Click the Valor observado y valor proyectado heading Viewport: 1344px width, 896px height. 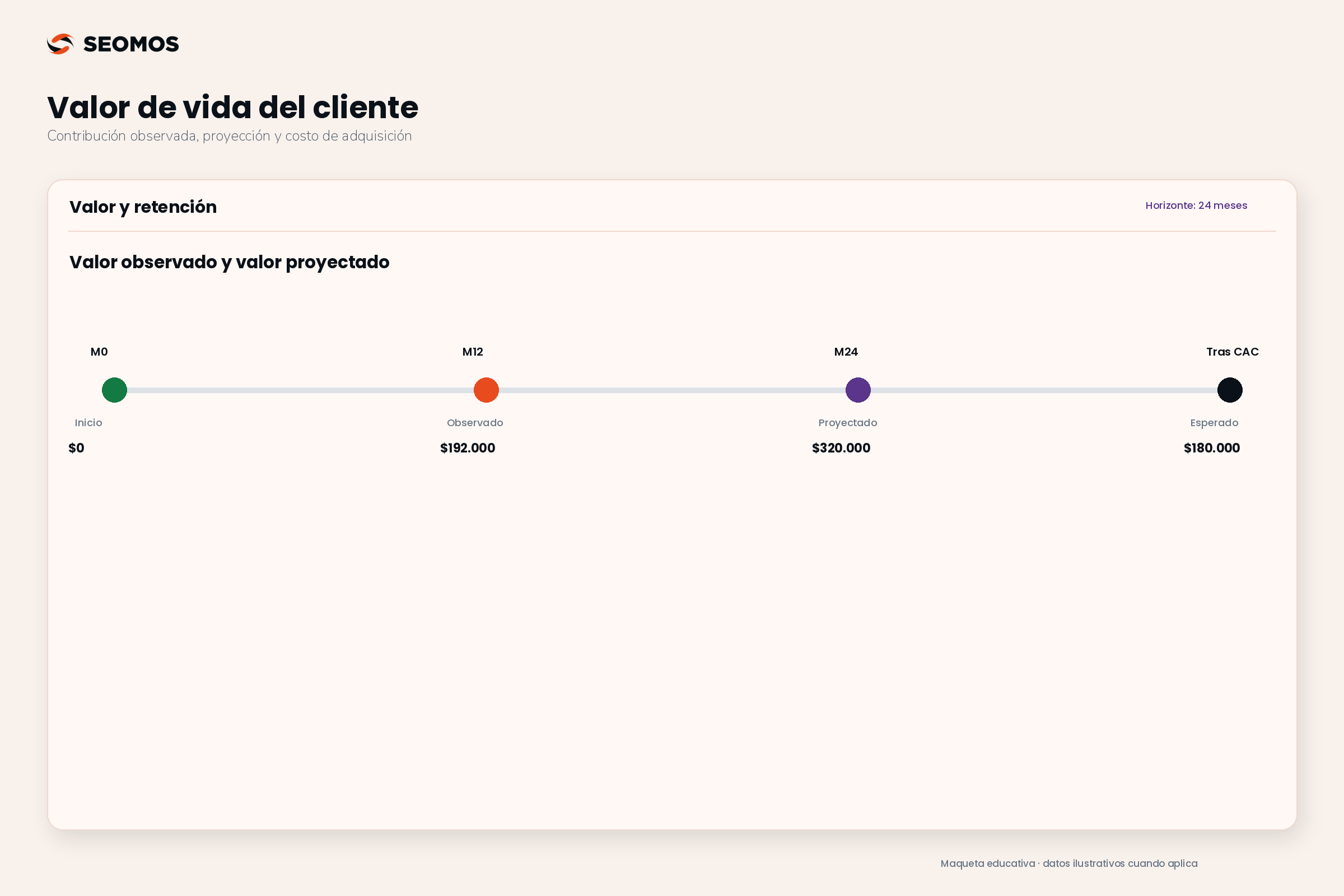(229, 262)
